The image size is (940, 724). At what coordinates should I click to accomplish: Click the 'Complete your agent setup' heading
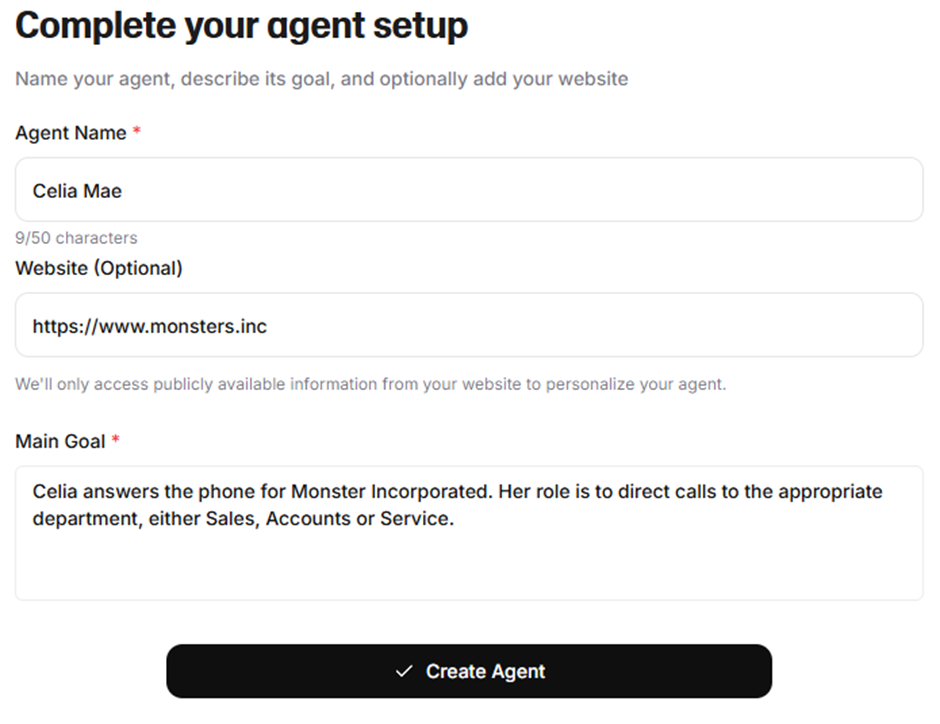point(242,26)
